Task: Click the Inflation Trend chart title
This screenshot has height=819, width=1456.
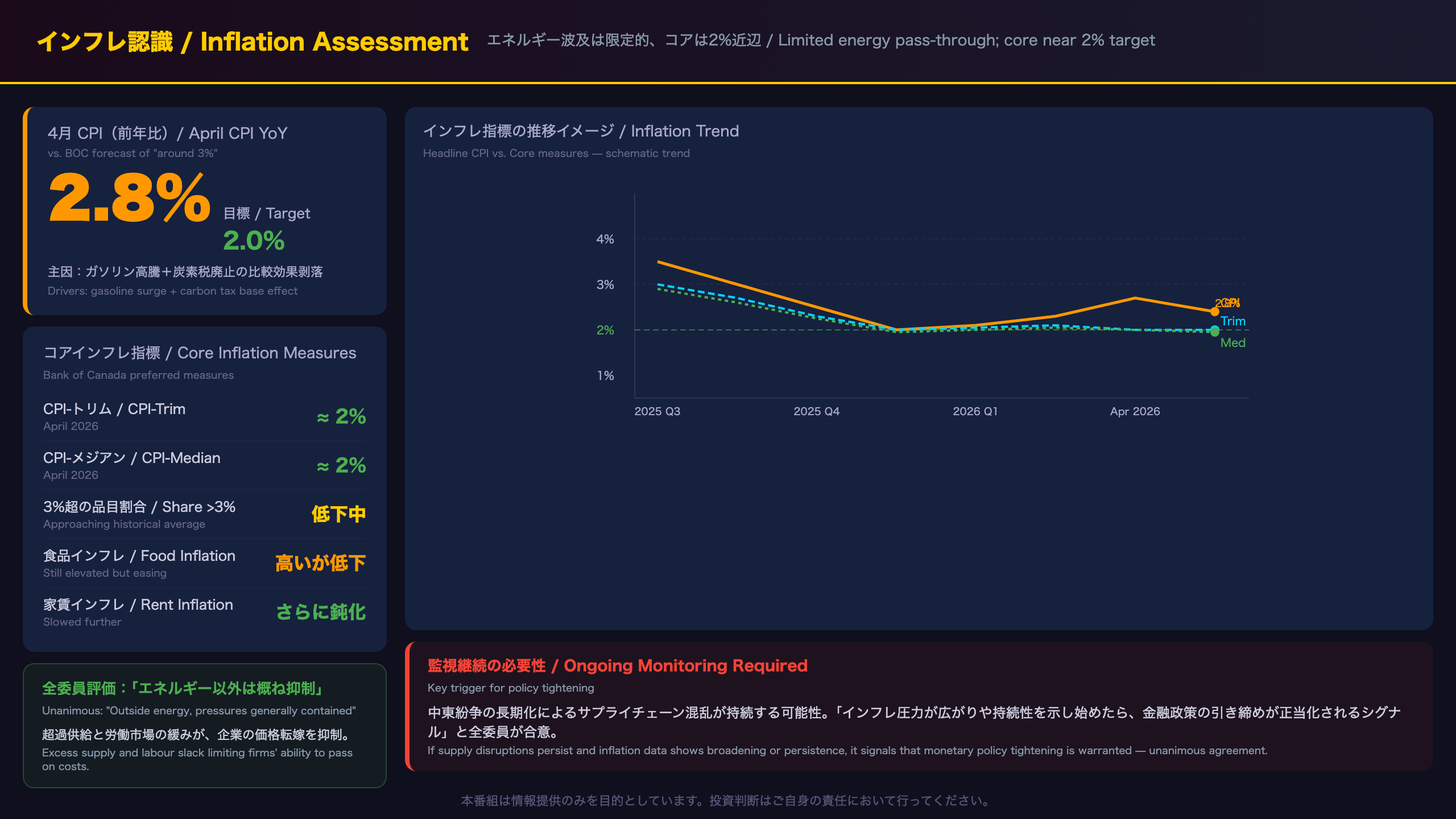Action: tap(581, 131)
